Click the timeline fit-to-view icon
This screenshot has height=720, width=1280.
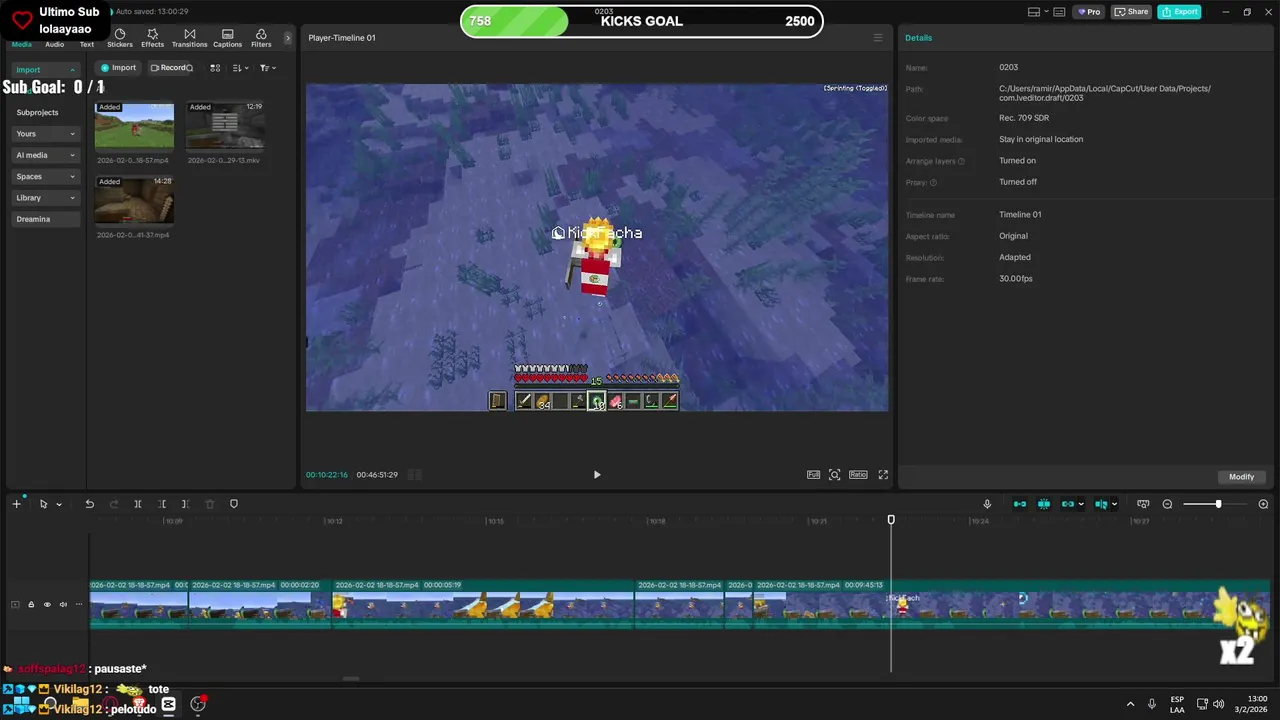click(1143, 504)
